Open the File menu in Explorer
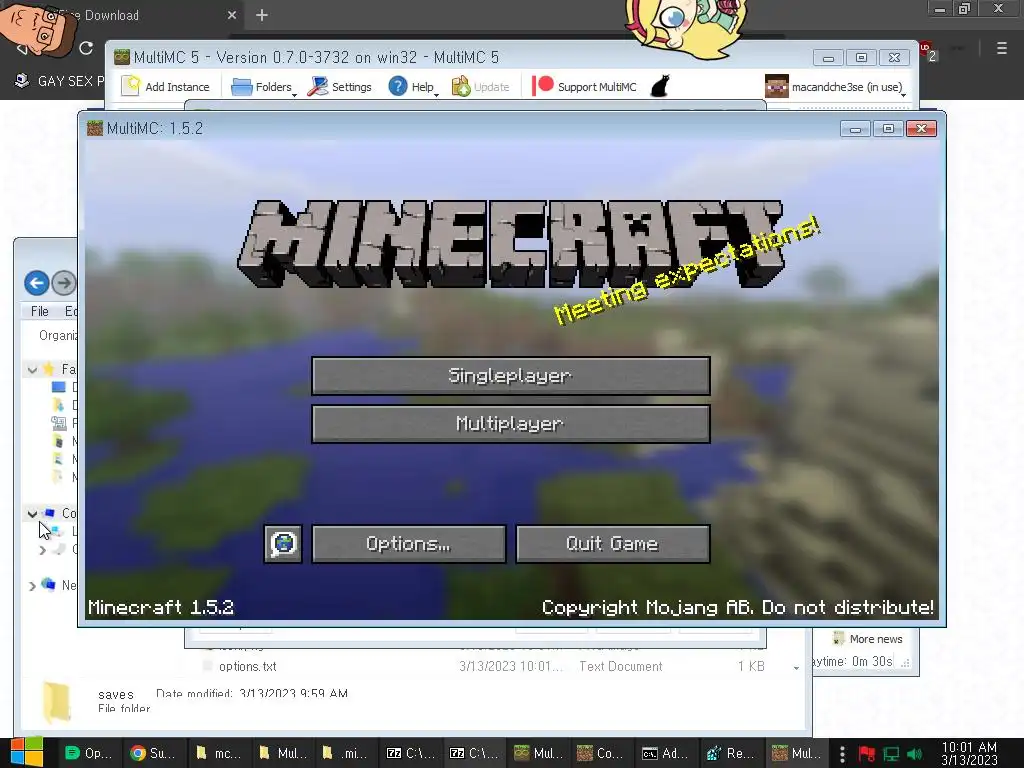Image resolution: width=1024 pixels, height=768 pixels. tap(40, 312)
